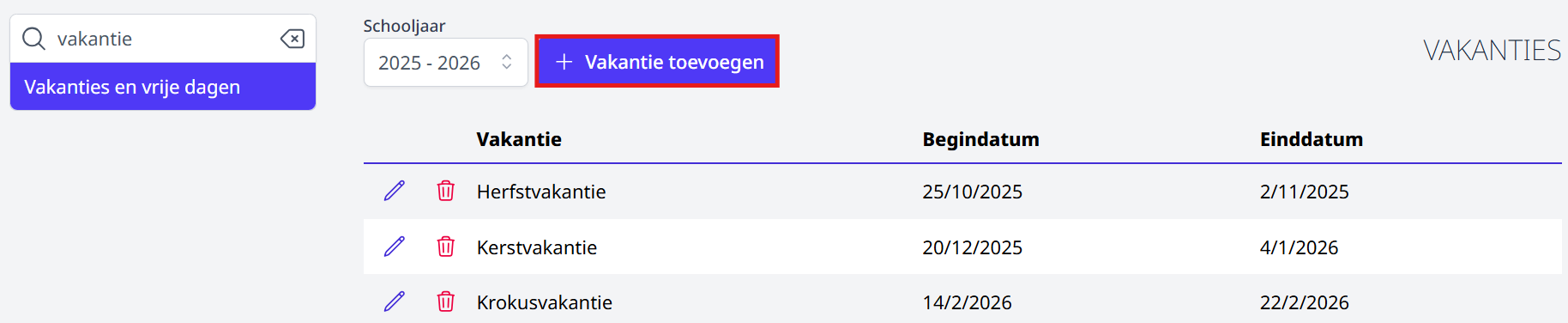Image resolution: width=1568 pixels, height=323 pixels.
Task: Open editing for Krokusvakantie via the pencil
Action: 395,302
